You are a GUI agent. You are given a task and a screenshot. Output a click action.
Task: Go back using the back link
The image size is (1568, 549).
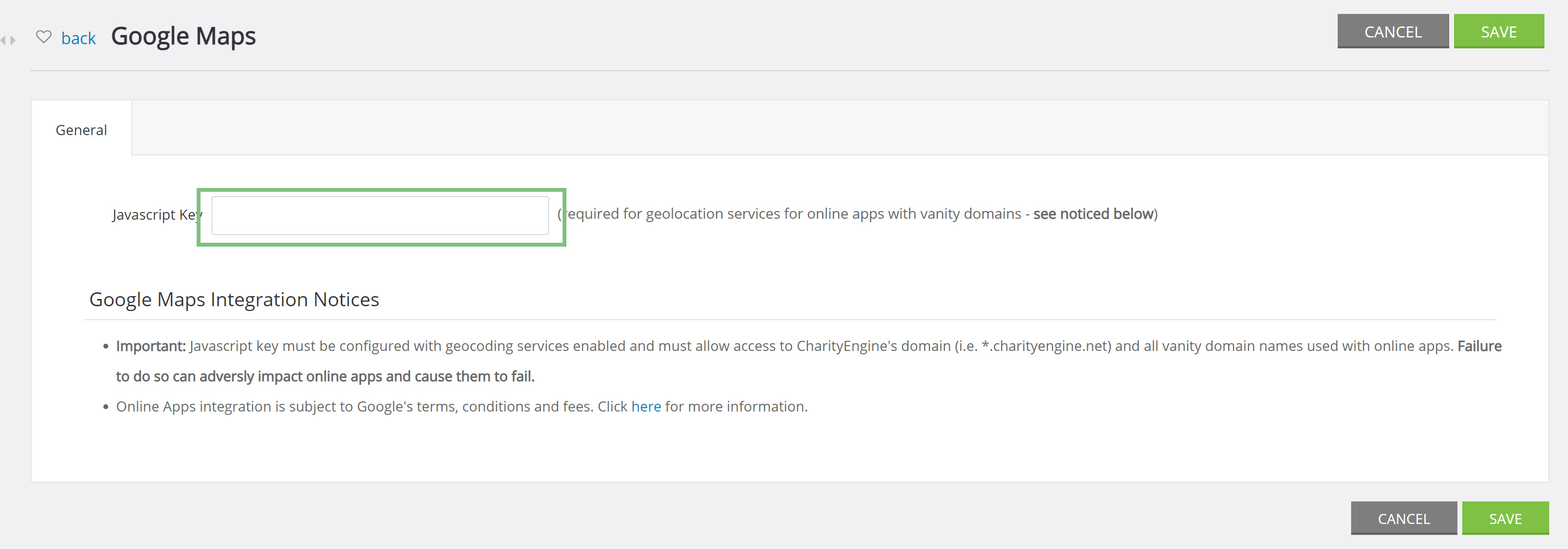pos(78,38)
